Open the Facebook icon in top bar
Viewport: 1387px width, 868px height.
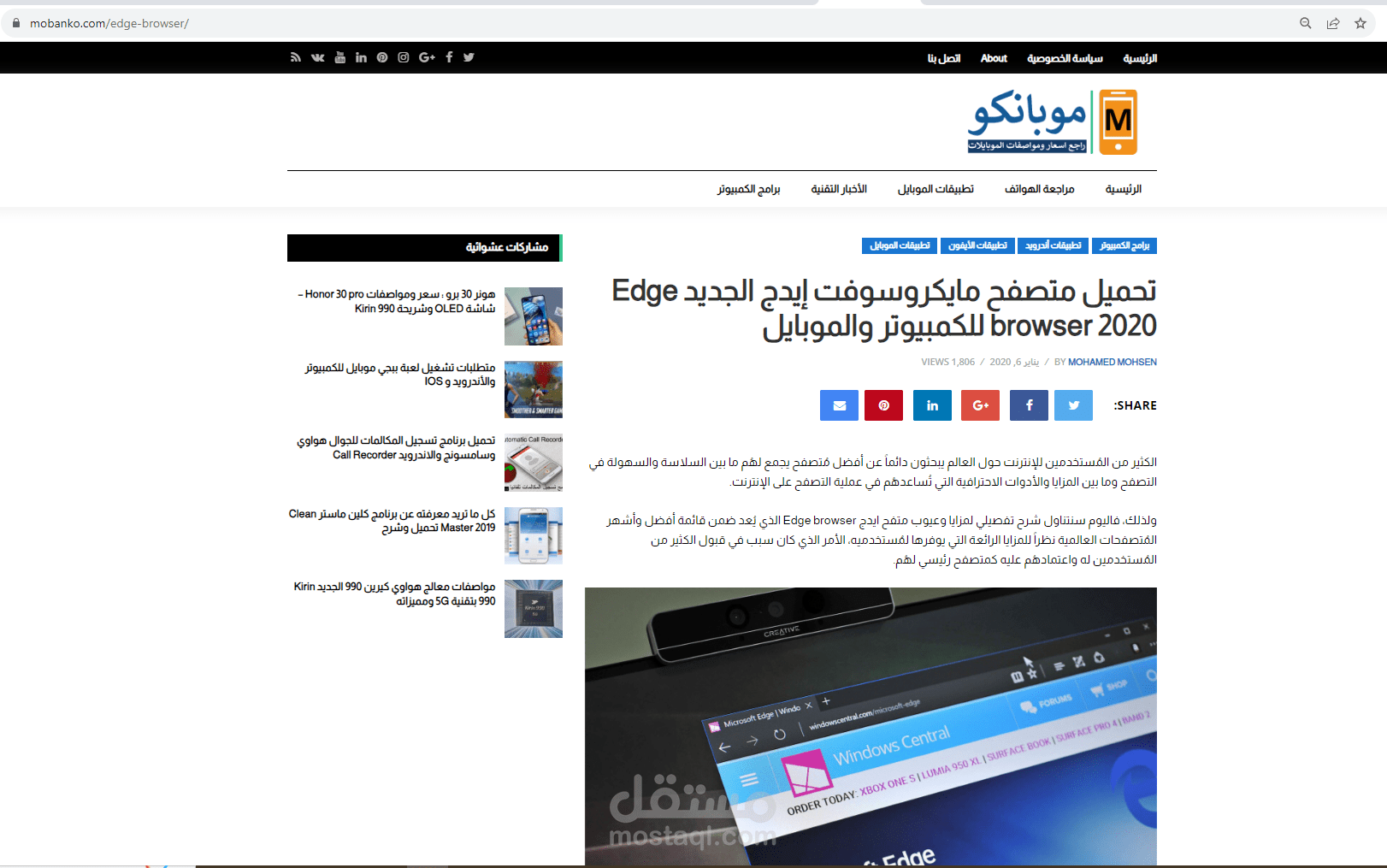(449, 57)
